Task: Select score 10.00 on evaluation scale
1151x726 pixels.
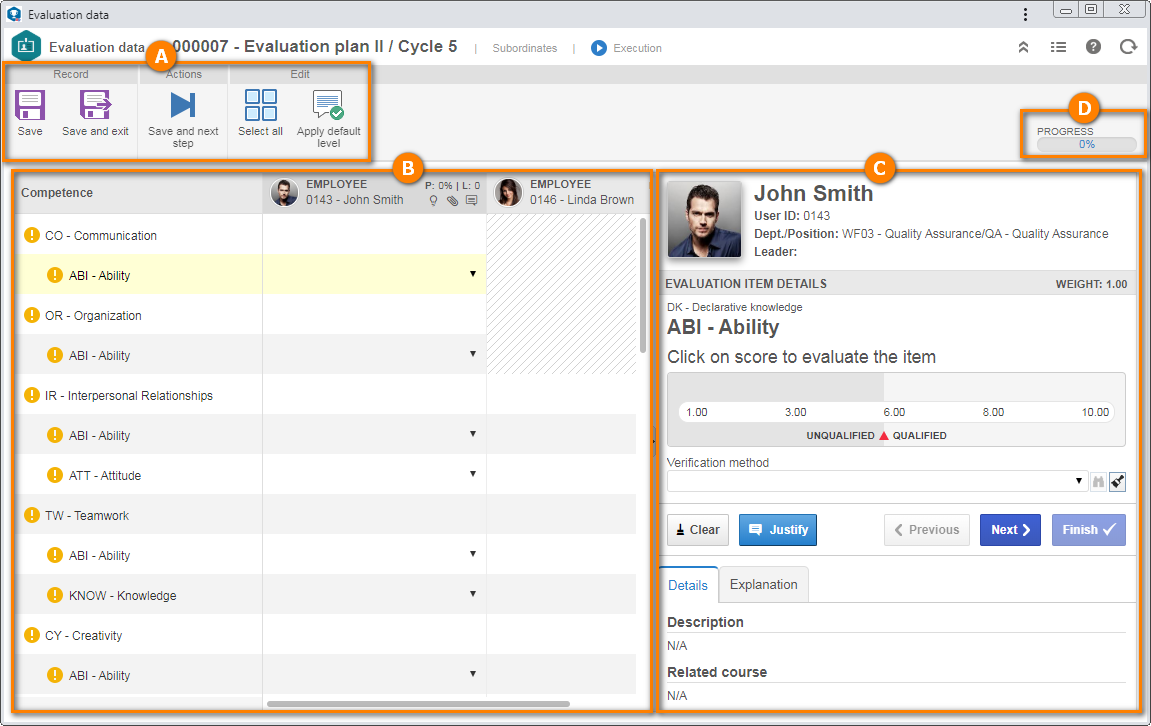Action: click(1095, 413)
